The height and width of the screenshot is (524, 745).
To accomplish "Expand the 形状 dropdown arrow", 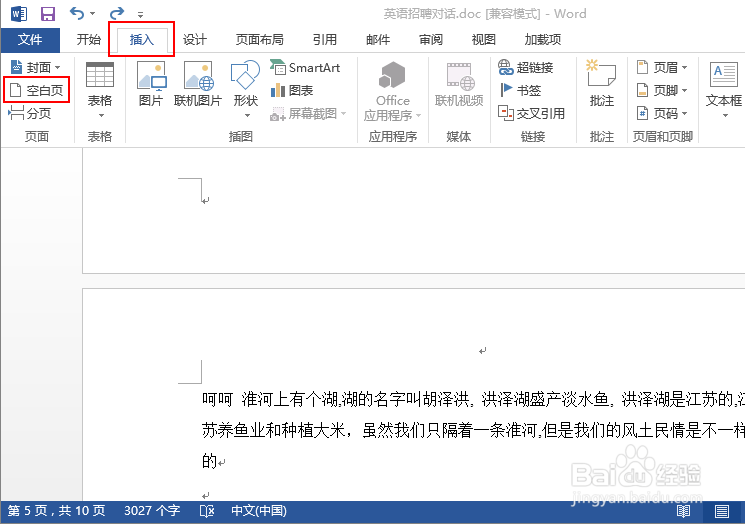I will click(x=247, y=115).
